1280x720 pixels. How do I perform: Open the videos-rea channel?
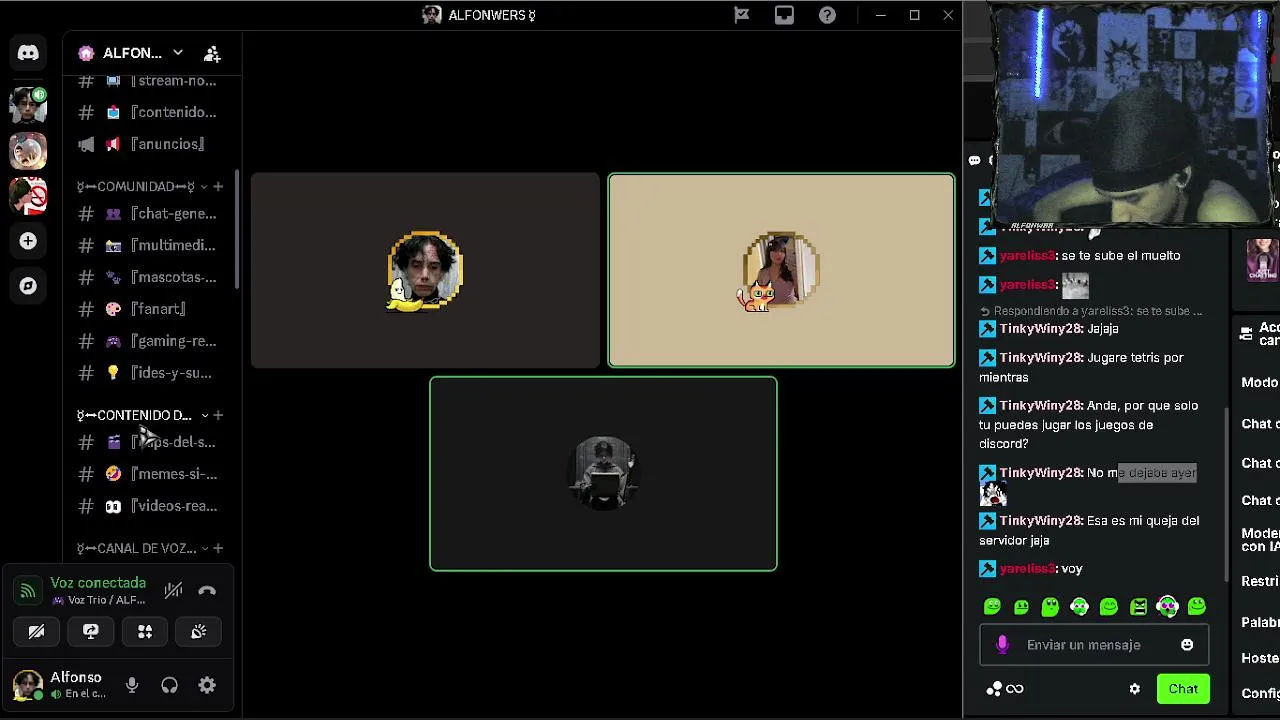[x=150, y=506]
